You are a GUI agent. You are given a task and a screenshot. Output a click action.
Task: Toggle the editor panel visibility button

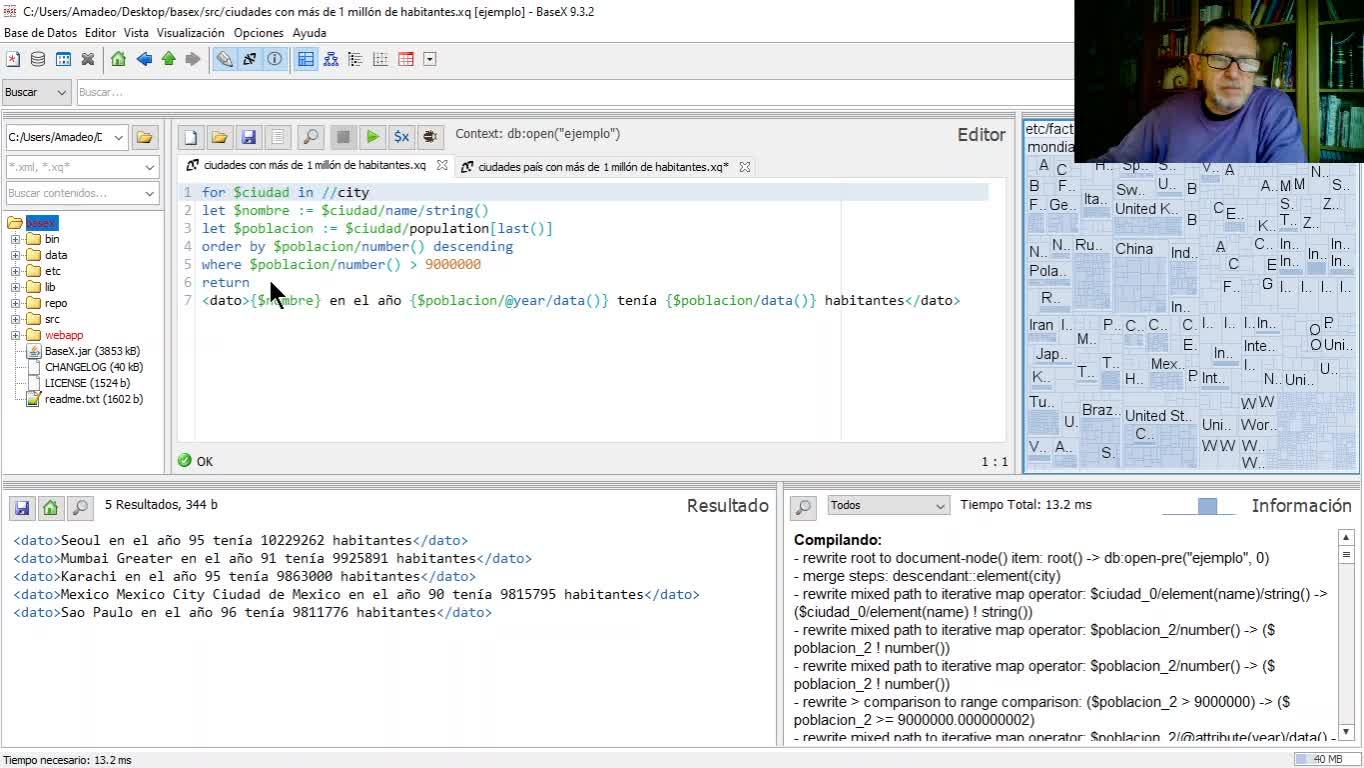225,59
